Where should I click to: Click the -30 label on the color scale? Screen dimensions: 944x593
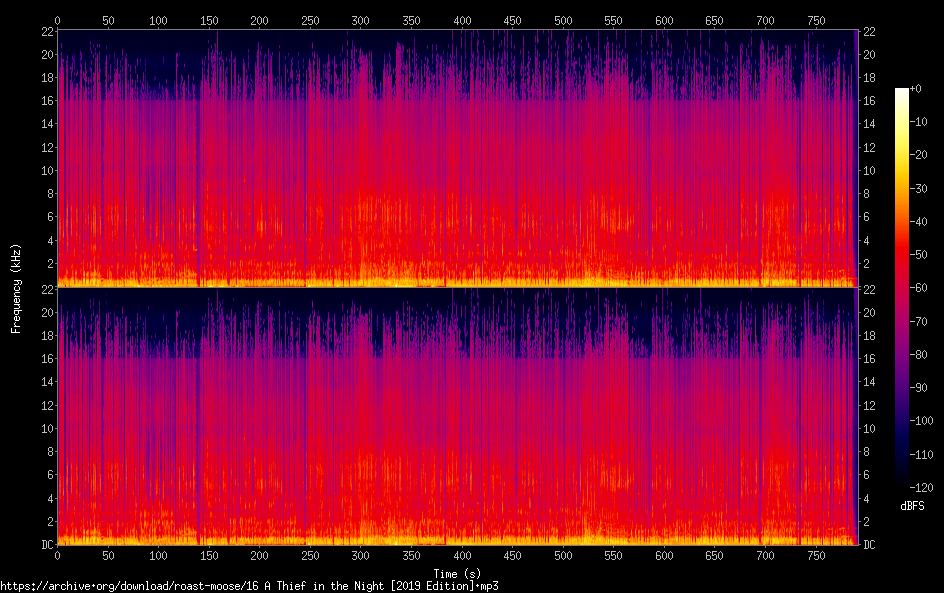(x=924, y=187)
